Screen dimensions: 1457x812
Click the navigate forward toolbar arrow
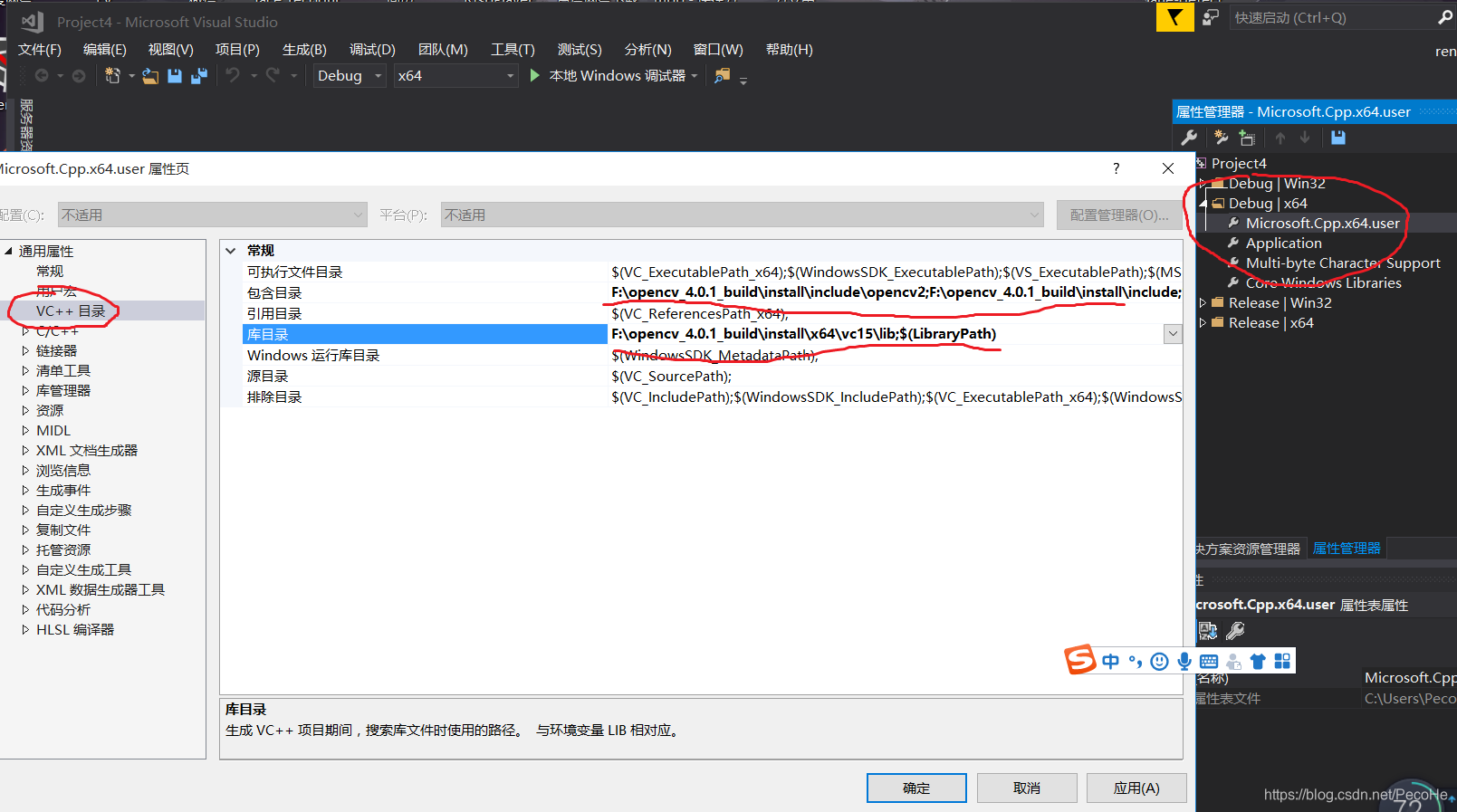tap(79, 76)
